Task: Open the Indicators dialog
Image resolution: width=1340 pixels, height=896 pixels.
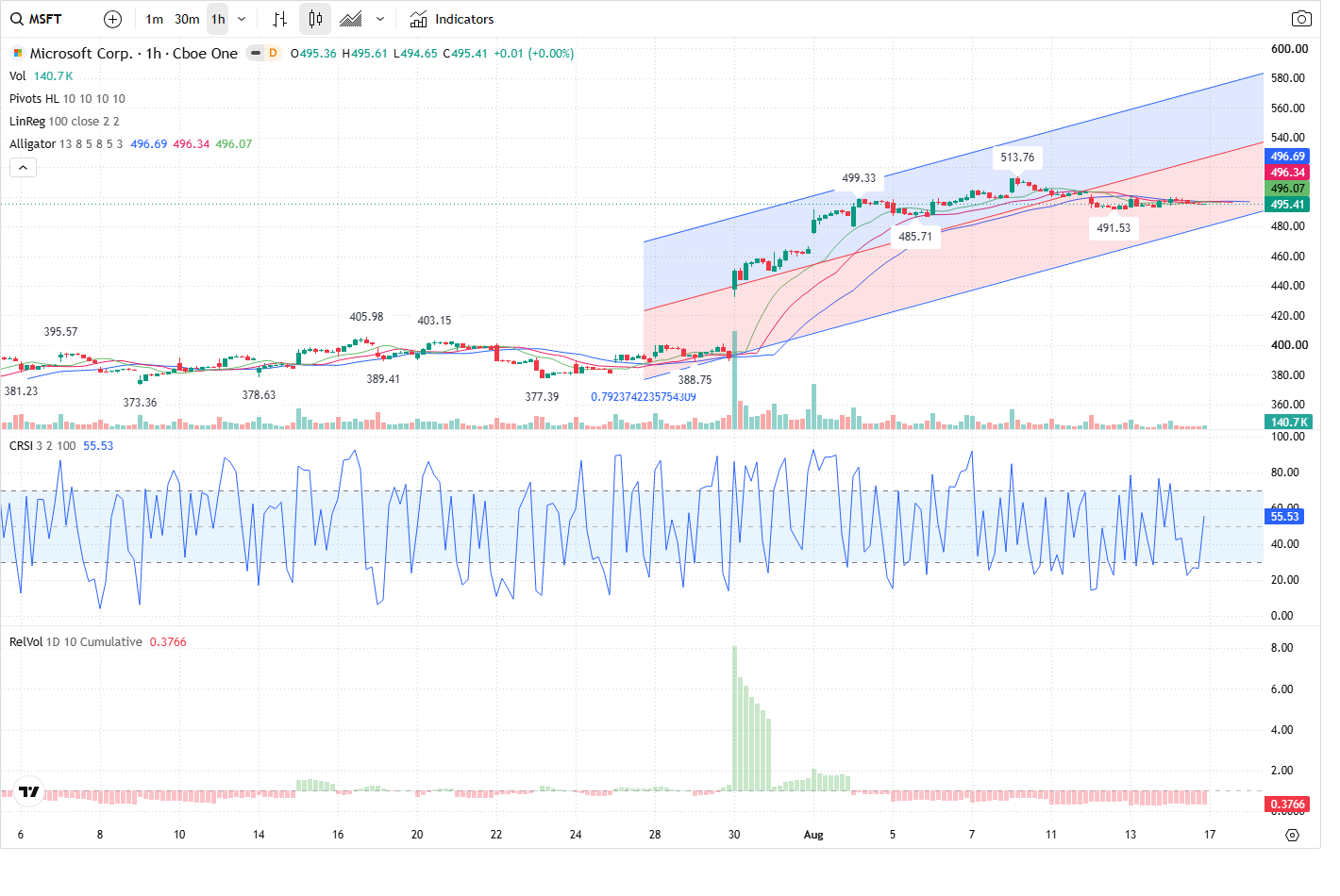Action: click(451, 19)
